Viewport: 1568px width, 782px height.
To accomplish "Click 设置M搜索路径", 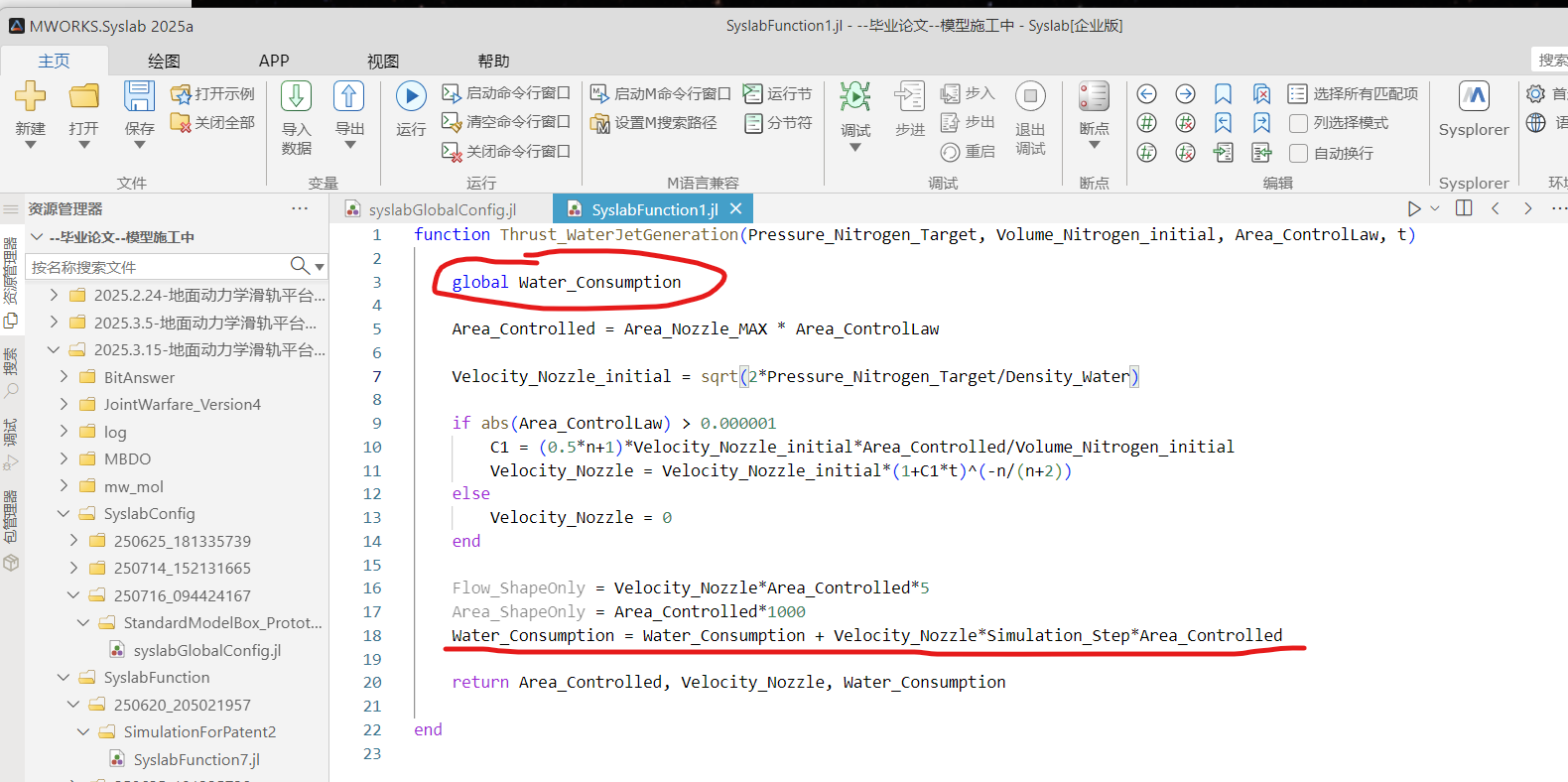I will 653,122.
